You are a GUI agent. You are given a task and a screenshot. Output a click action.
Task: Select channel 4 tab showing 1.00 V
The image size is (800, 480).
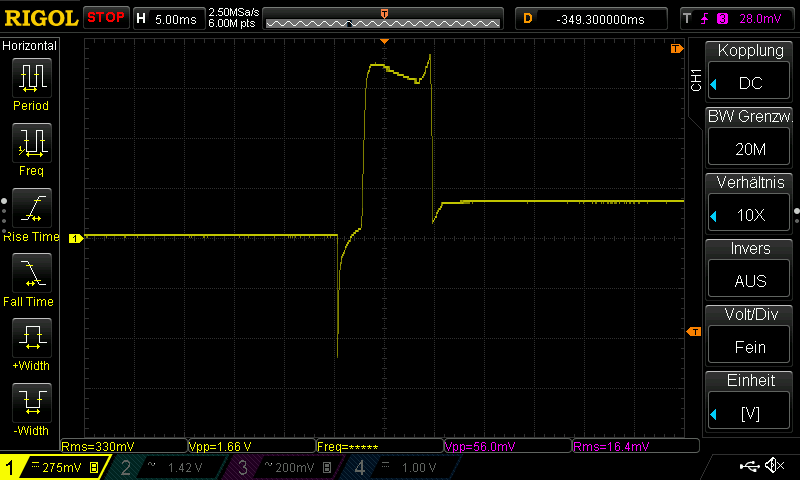[x=401, y=467]
